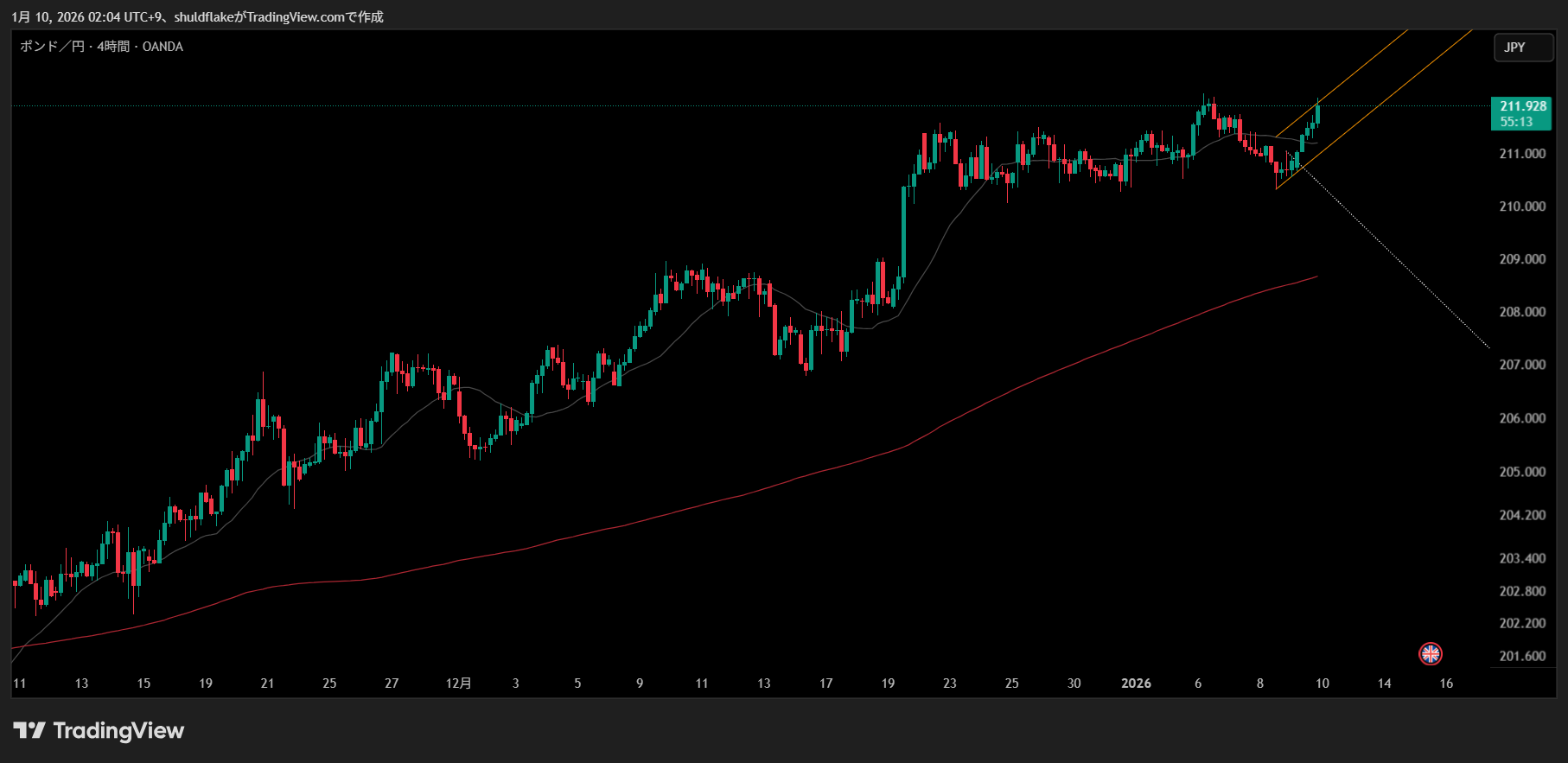Click the 19 date label right of 17

tap(888, 684)
